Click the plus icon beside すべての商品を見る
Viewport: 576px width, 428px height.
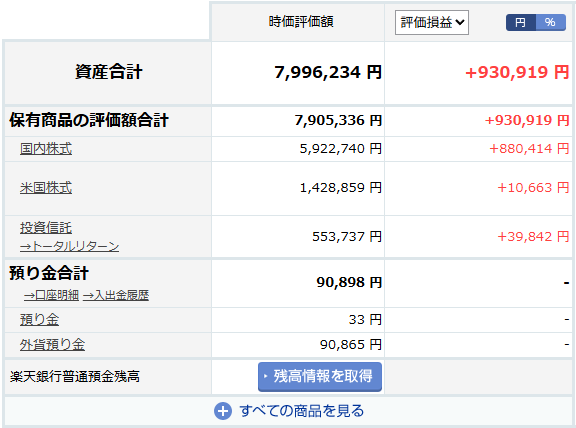click(x=223, y=411)
